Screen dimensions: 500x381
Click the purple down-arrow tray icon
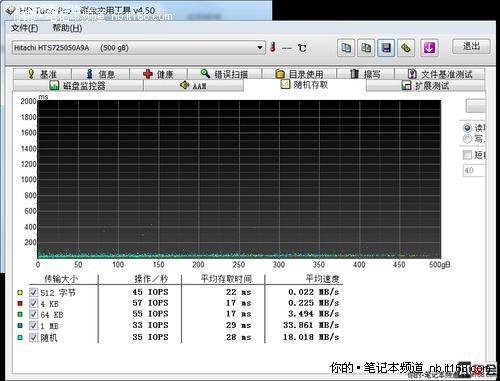click(429, 48)
